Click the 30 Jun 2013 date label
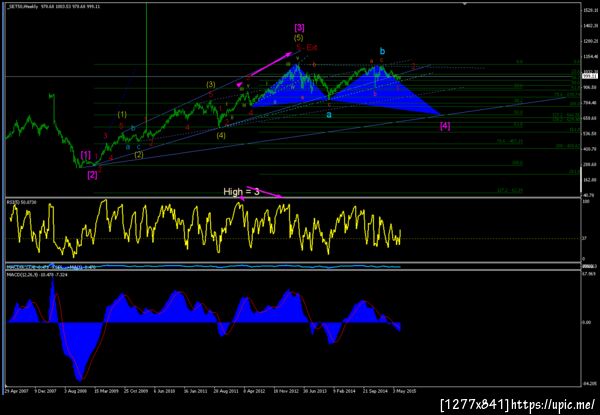The height and width of the screenshot is (415, 600). click(x=316, y=391)
